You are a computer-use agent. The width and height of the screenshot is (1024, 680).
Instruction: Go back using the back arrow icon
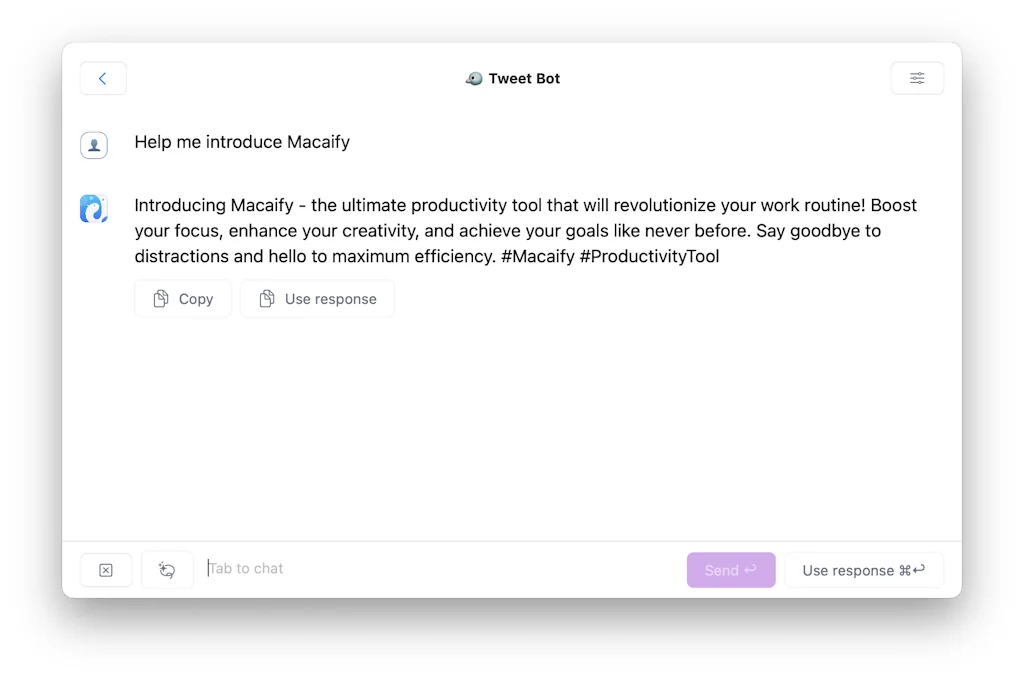pyautogui.click(x=103, y=78)
